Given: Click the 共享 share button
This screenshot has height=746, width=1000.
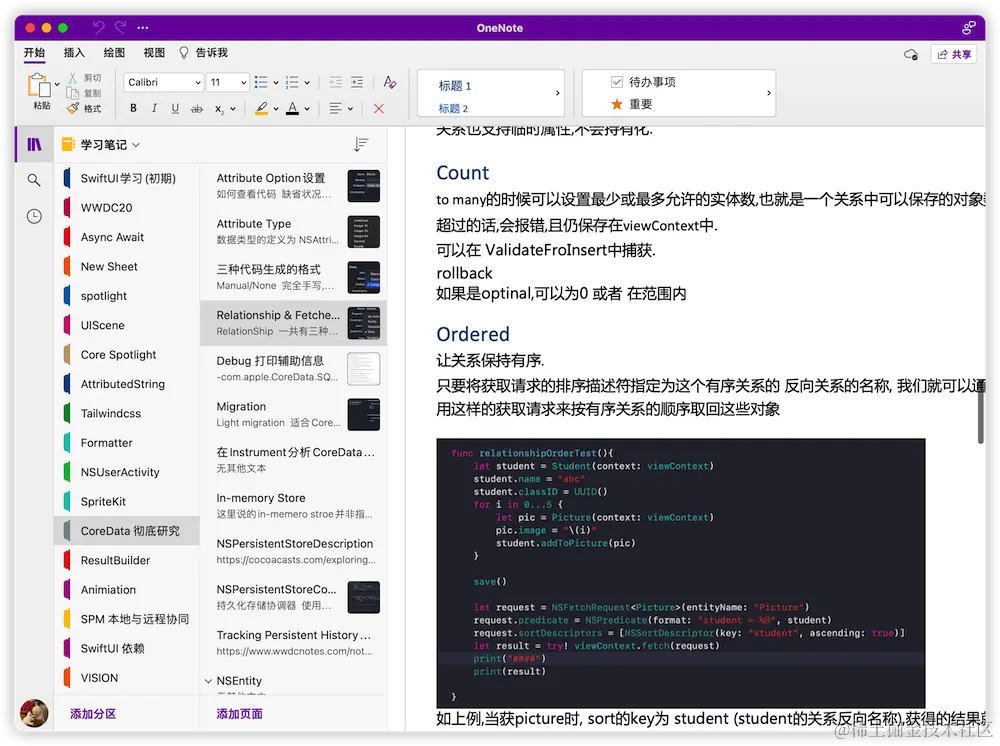Looking at the screenshot, I should [954, 54].
